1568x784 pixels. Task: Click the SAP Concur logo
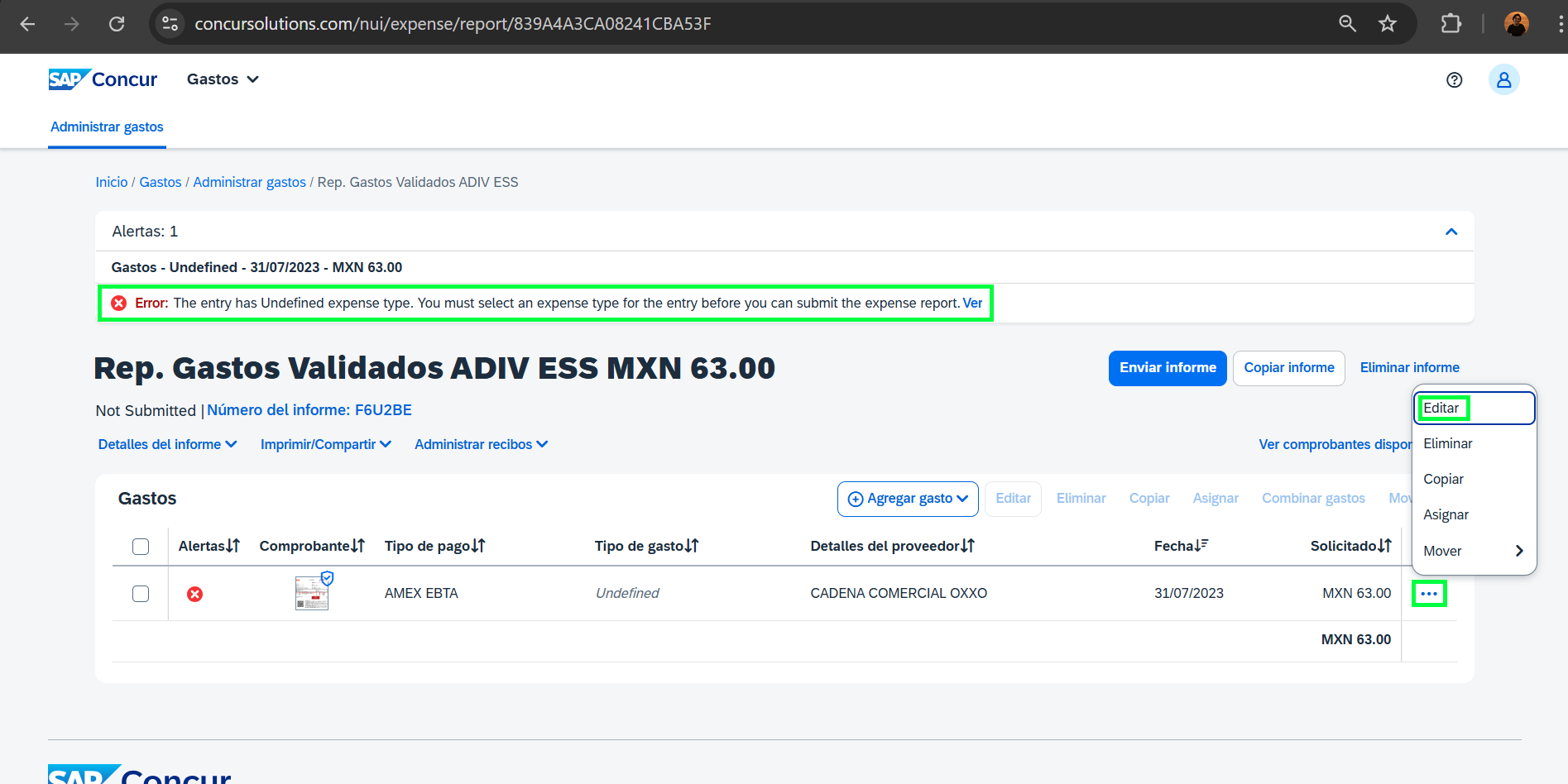pyautogui.click(x=103, y=79)
